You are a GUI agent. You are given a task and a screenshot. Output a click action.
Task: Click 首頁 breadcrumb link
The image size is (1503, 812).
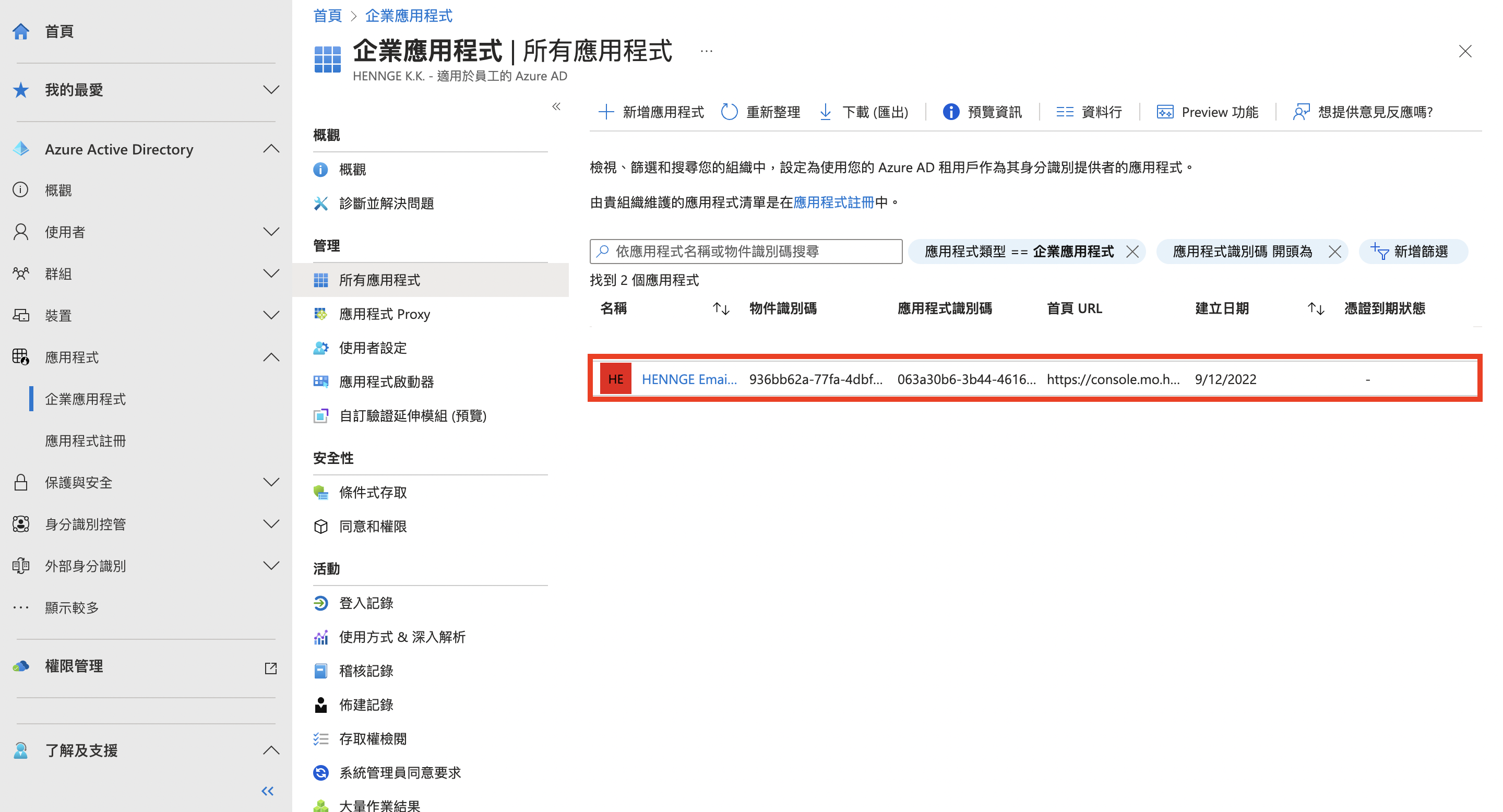(327, 16)
